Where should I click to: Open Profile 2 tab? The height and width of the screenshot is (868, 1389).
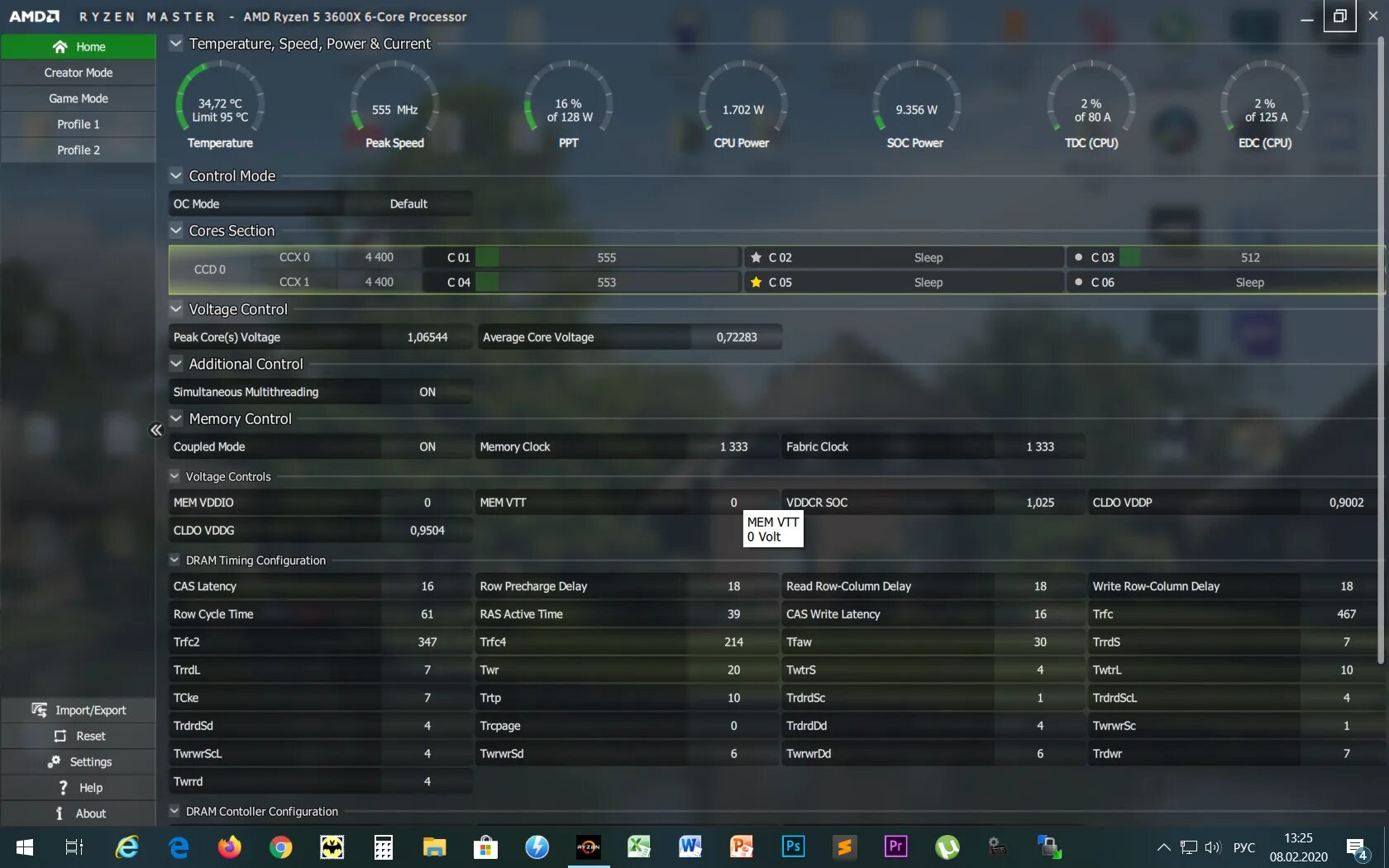(79, 150)
